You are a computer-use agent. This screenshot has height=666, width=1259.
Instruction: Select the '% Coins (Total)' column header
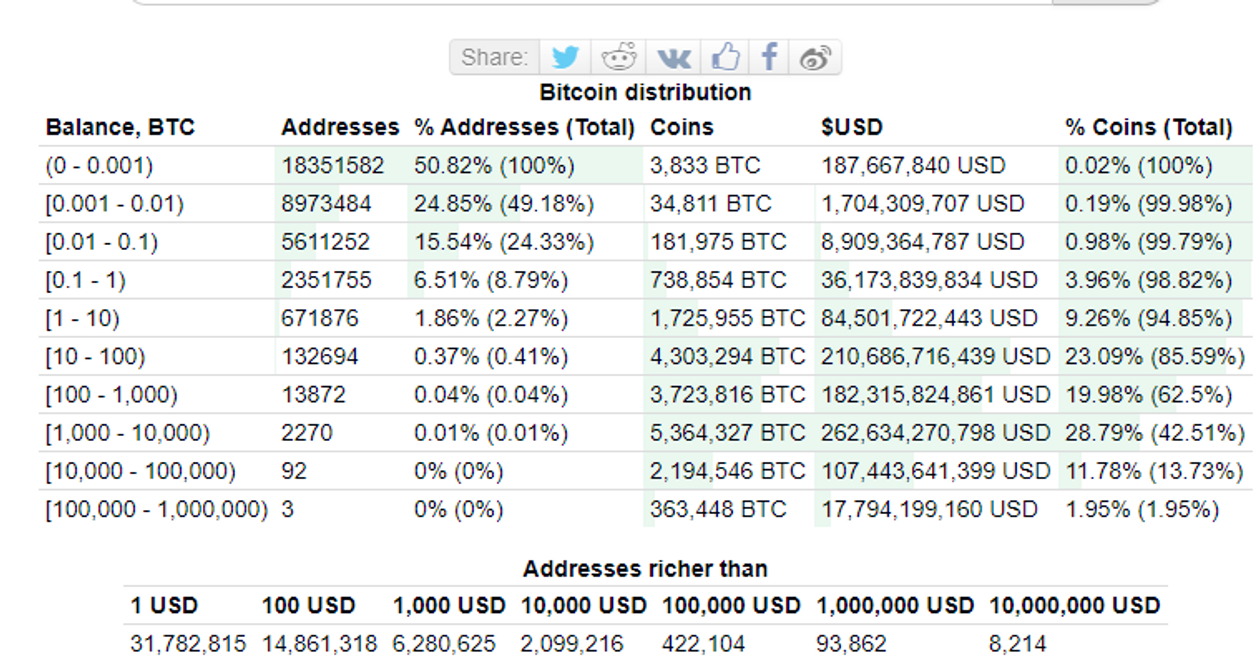point(1148,128)
